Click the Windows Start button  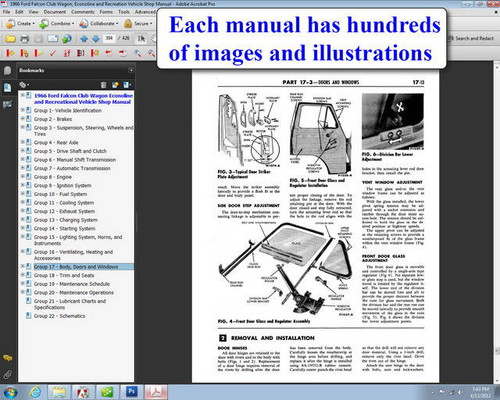10,392
